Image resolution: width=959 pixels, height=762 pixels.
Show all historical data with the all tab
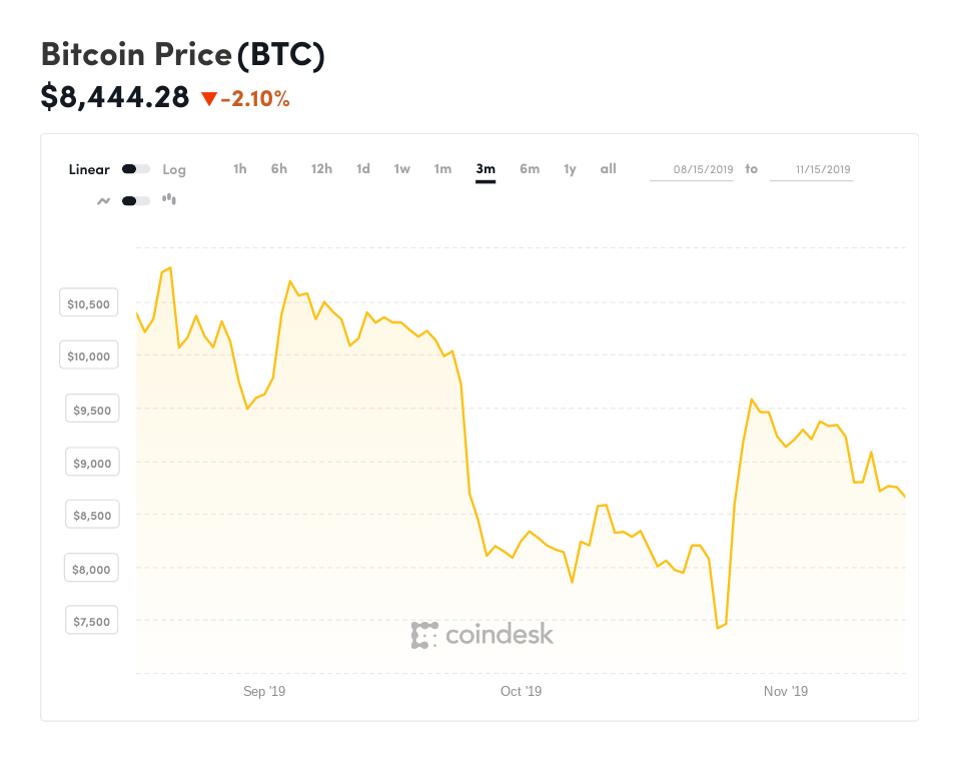608,169
